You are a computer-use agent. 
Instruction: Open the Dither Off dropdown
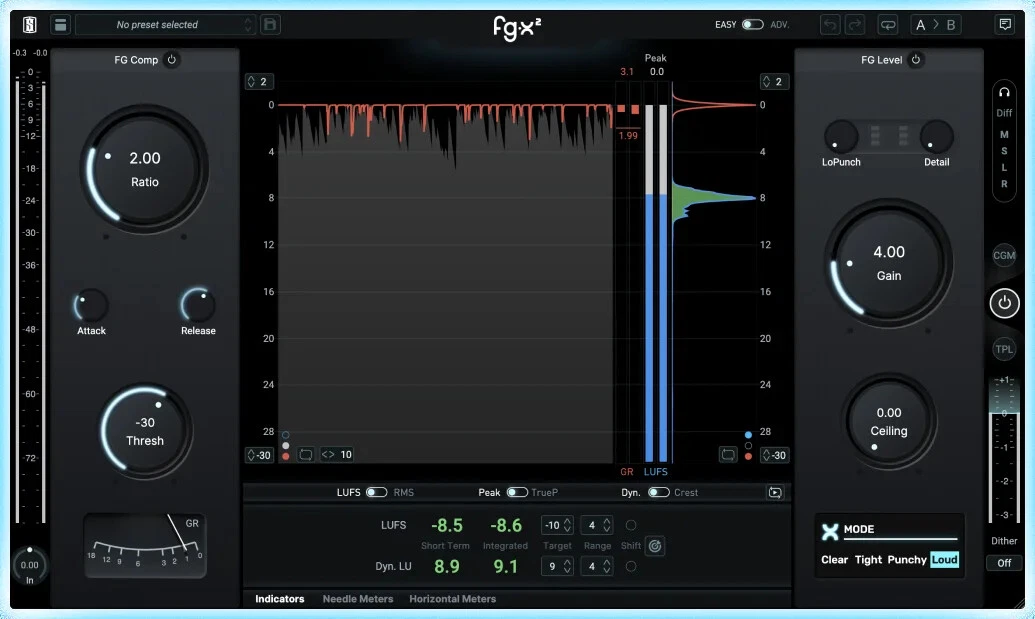click(x=1004, y=563)
